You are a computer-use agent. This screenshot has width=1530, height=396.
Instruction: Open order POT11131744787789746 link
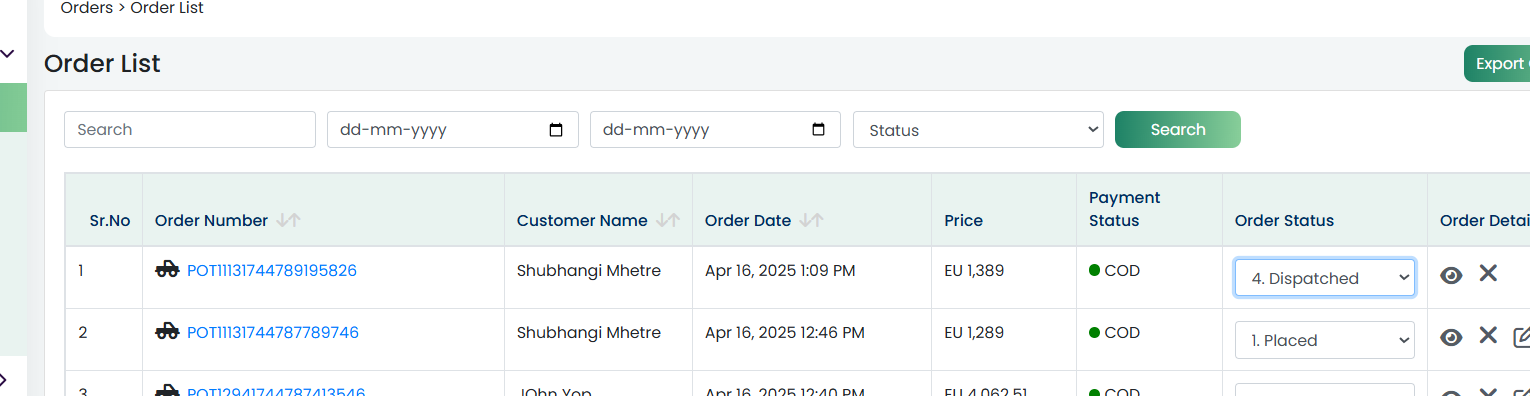coord(273,332)
